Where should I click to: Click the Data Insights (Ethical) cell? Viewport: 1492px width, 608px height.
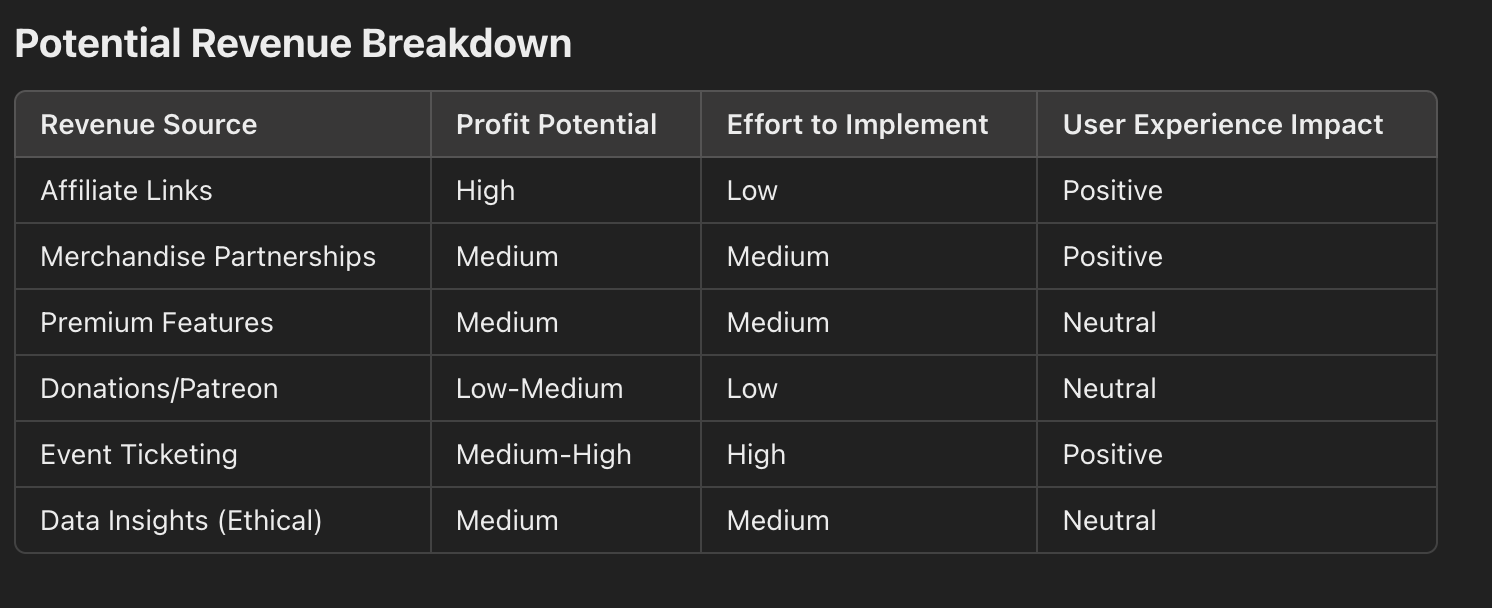pyautogui.click(x=181, y=521)
